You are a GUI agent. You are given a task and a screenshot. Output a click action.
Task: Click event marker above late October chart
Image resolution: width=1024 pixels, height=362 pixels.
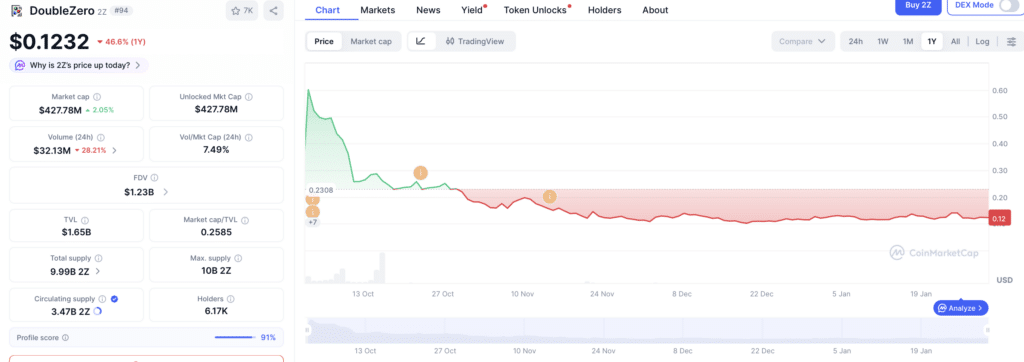(x=421, y=173)
